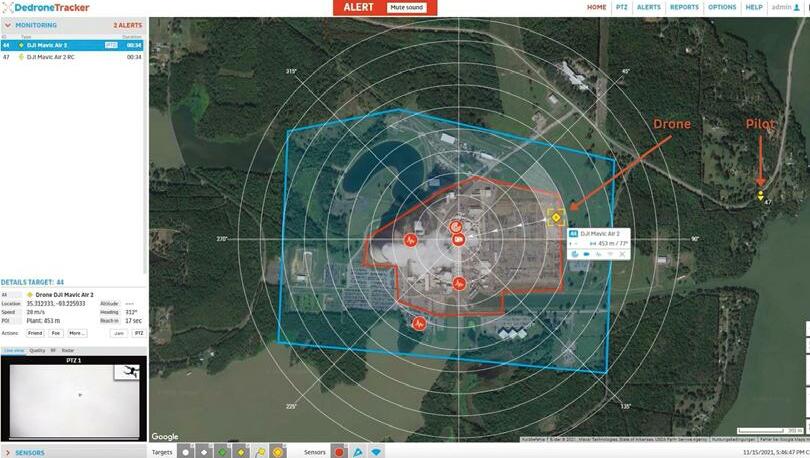810x458 pixels.
Task: Click the red PTZ camera sensor icon
Action: coord(459,240)
